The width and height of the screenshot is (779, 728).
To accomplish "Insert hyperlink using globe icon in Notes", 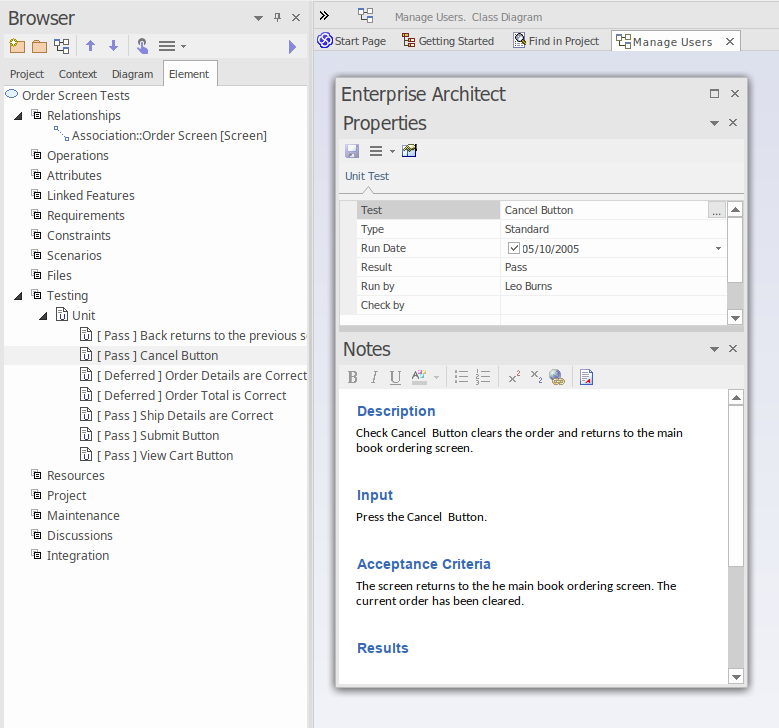I will (557, 377).
